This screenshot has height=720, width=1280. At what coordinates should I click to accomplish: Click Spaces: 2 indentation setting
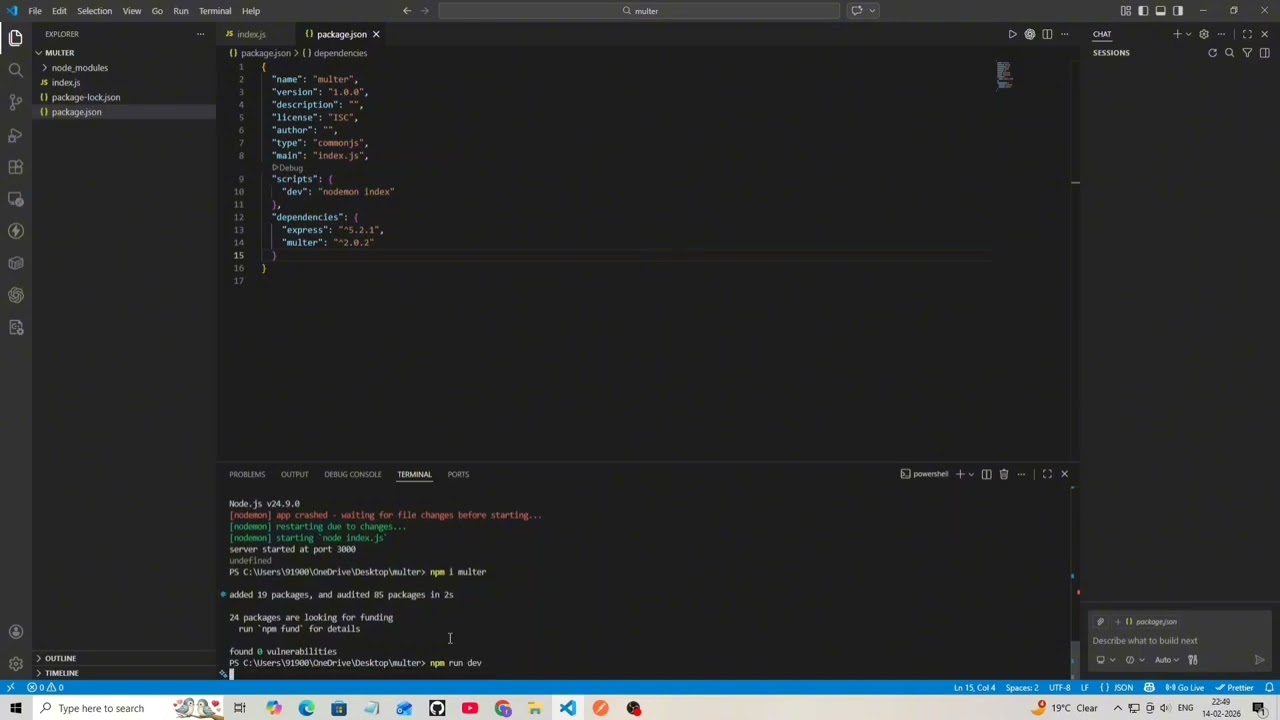tap(1022, 688)
